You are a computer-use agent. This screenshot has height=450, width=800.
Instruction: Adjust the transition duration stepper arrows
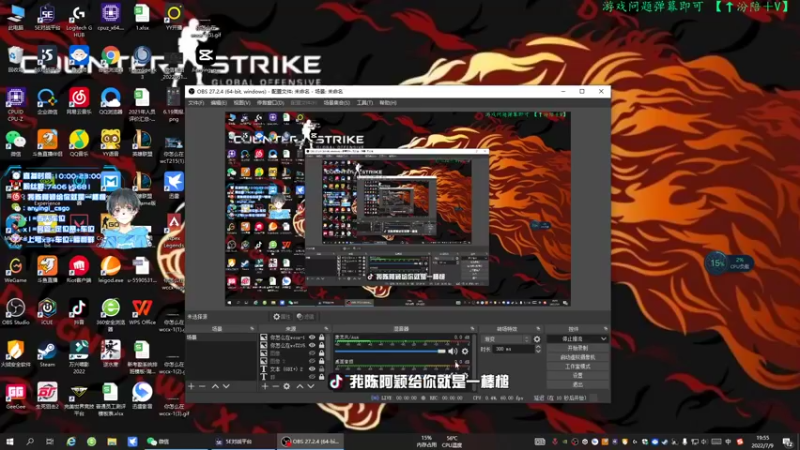[538, 349]
